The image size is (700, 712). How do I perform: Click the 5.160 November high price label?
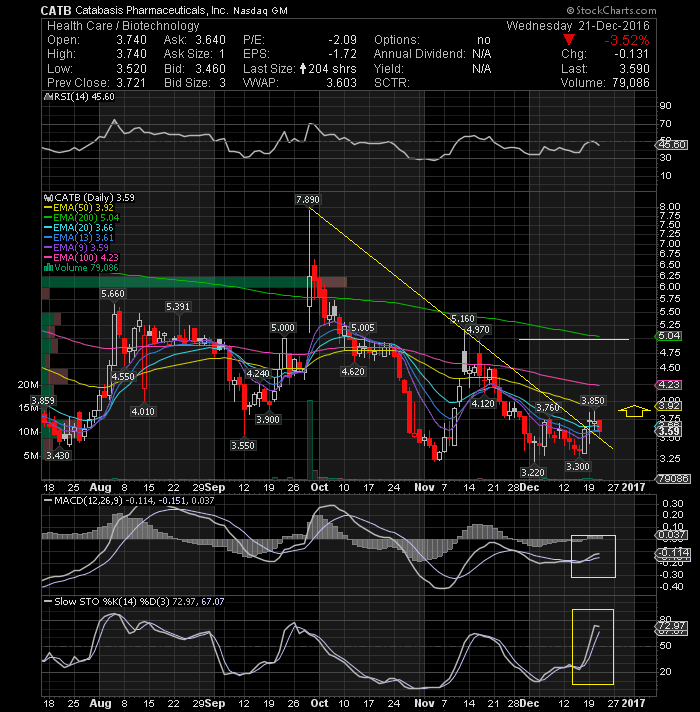click(x=463, y=319)
